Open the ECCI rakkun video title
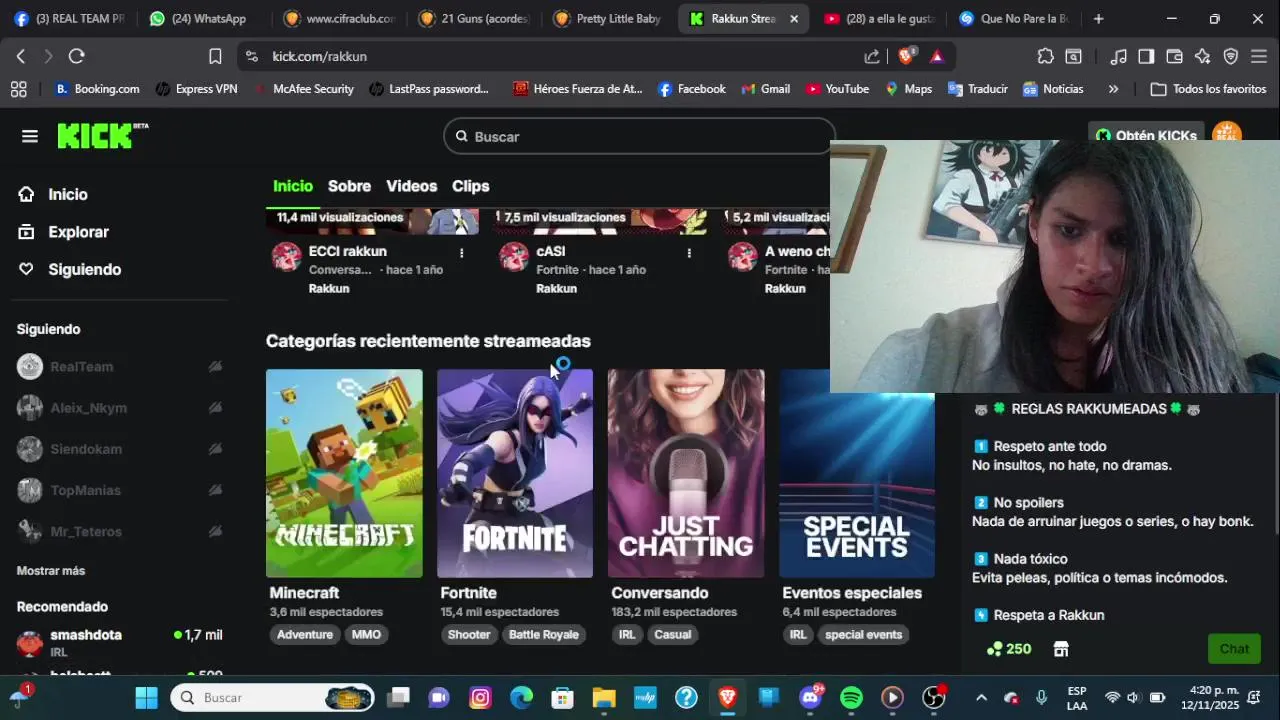The height and width of the screenshot is (720, 1280). [x=348, y=251]
